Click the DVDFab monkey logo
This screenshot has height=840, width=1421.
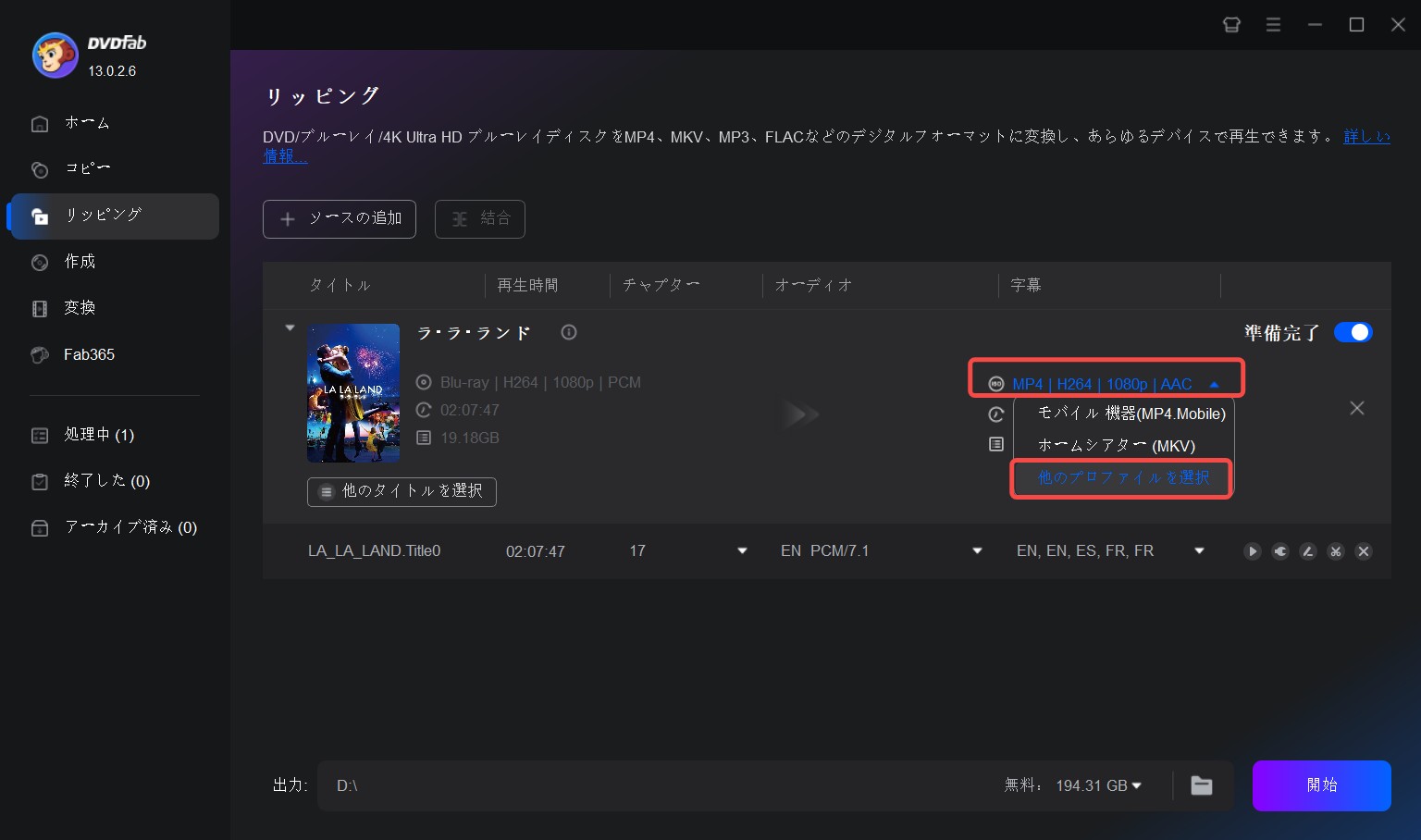55,56
